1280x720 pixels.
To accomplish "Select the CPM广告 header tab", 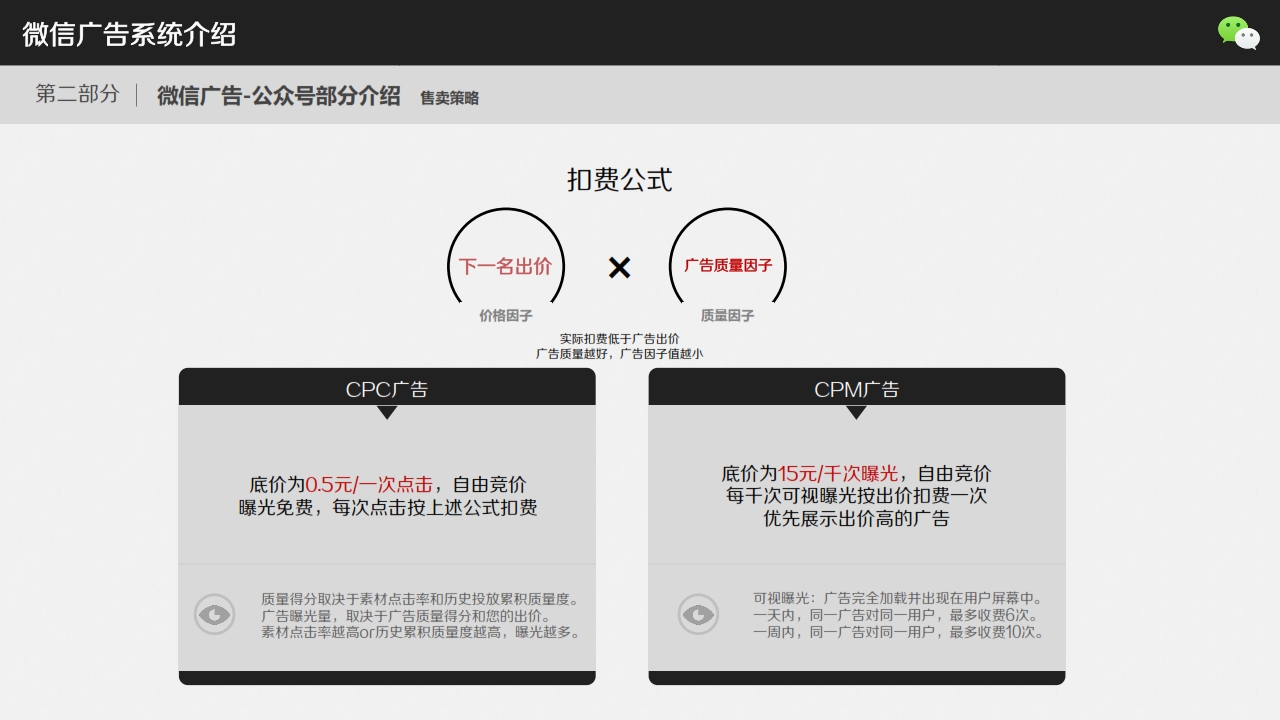I will pyautogui.click(x=856, y=389).
